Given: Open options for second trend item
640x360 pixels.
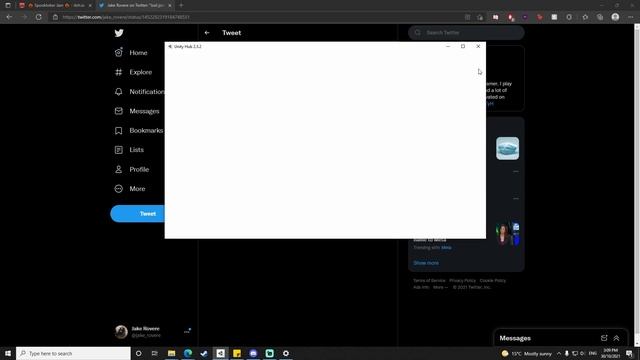Looking at the screenshot, I should point(516,199).
